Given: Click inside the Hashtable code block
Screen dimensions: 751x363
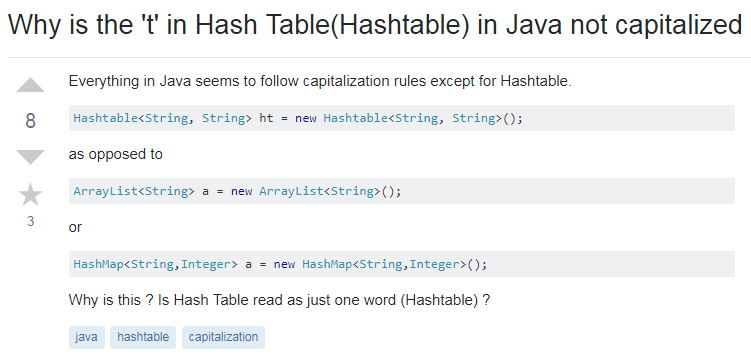Looking at the screenshot, I should pyautogui.click(x=402, y=118).
